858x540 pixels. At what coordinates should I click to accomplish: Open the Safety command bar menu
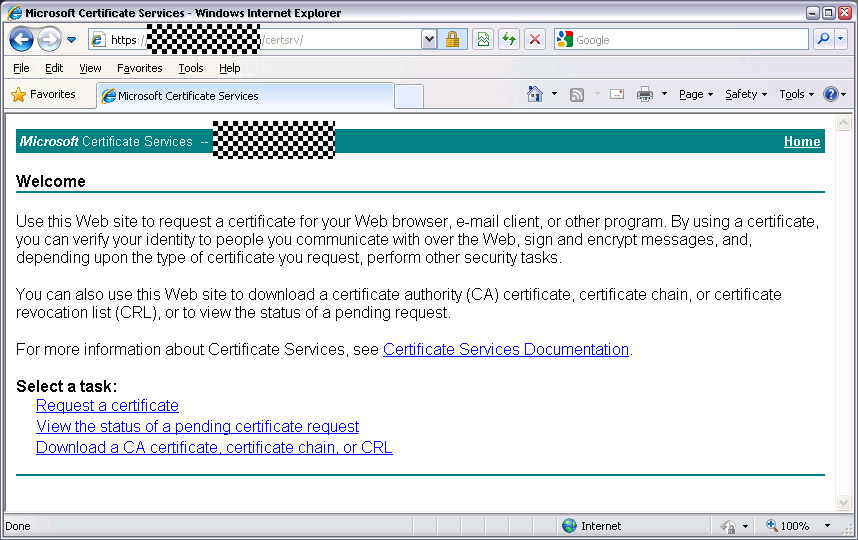(746, 94)
